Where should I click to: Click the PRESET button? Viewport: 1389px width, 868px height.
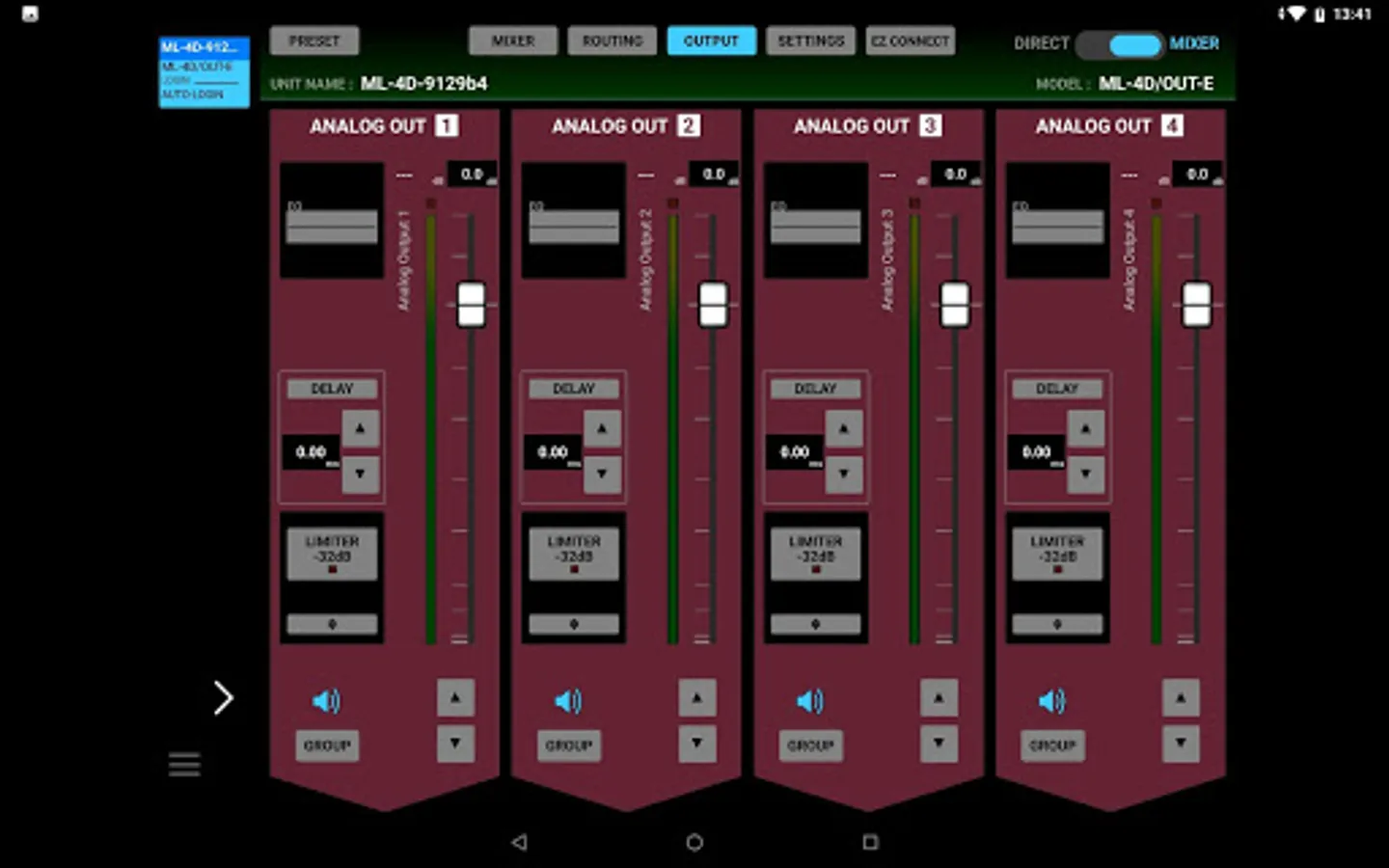point(314,41)
